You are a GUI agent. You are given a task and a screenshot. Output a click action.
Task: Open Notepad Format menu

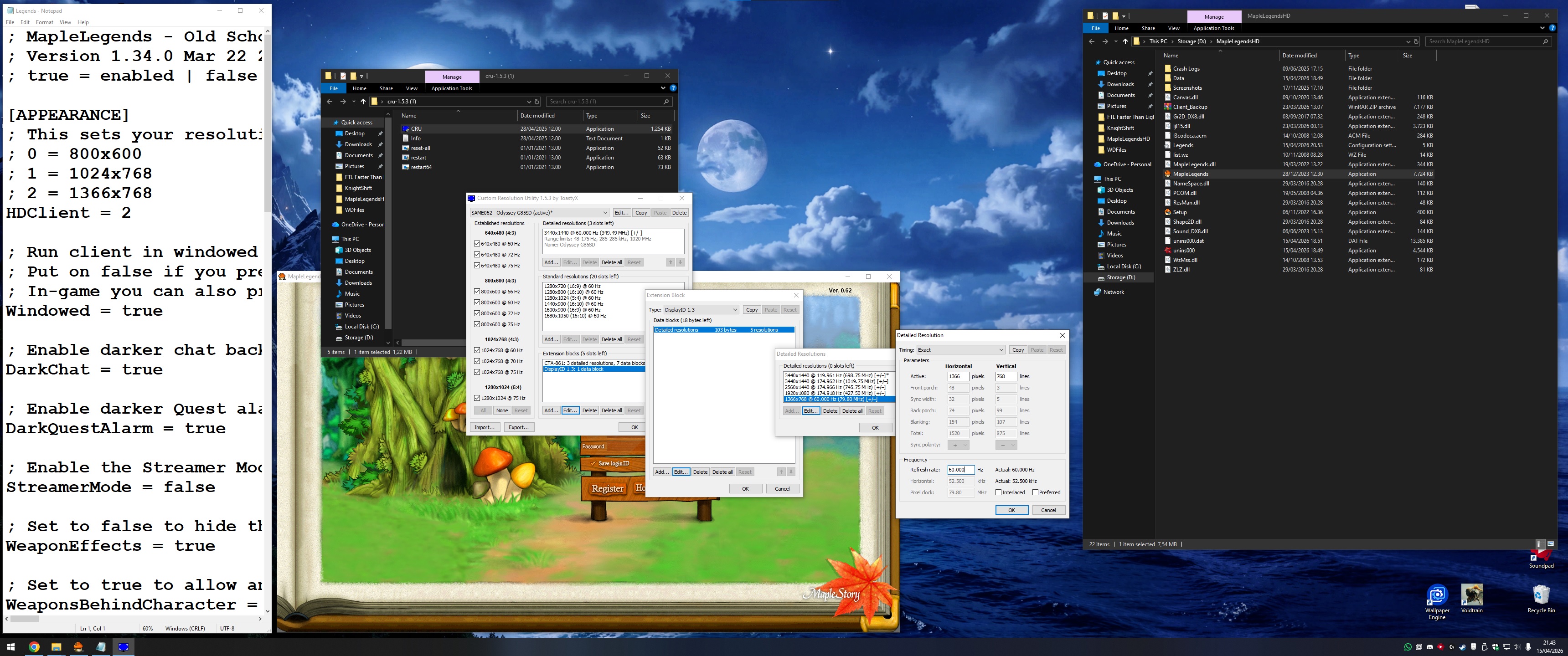click(x=44, y=22)
